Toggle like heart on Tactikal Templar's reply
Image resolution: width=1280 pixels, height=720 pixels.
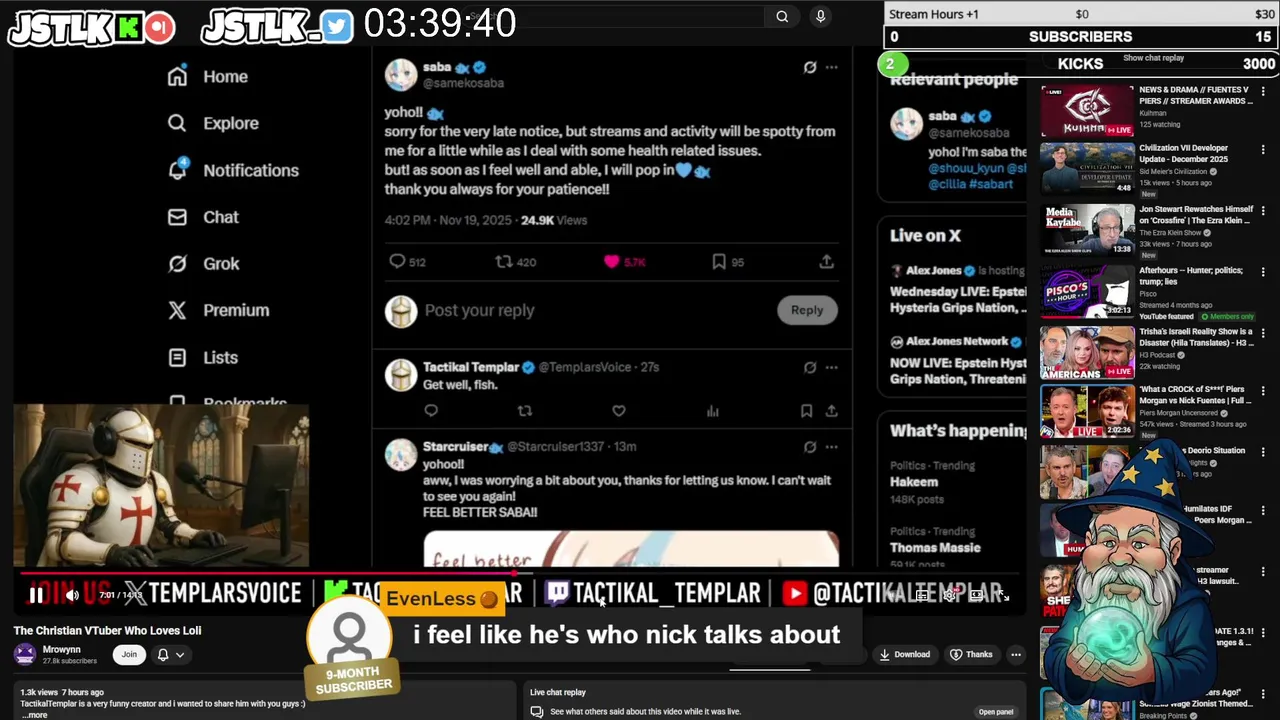pos(618,411)
